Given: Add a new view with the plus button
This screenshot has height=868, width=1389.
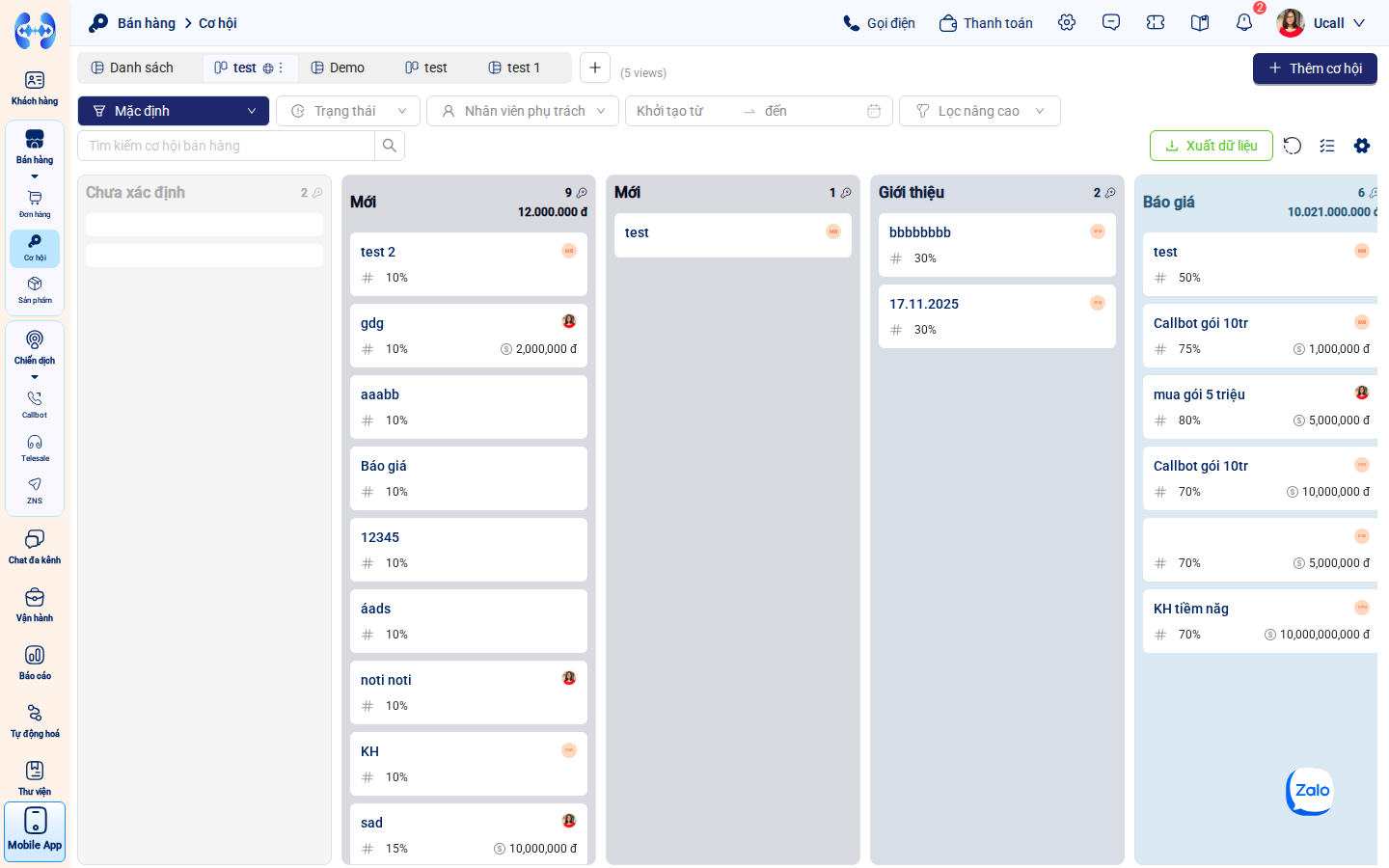Looking at the screenshot, I should click(x=595, y=68).
